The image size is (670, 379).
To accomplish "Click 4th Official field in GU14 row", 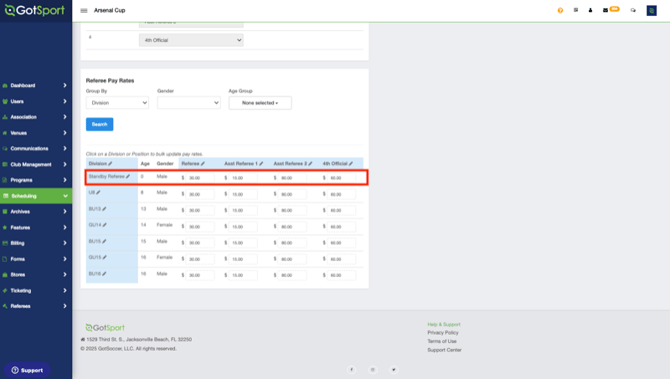I will [341, 226].
